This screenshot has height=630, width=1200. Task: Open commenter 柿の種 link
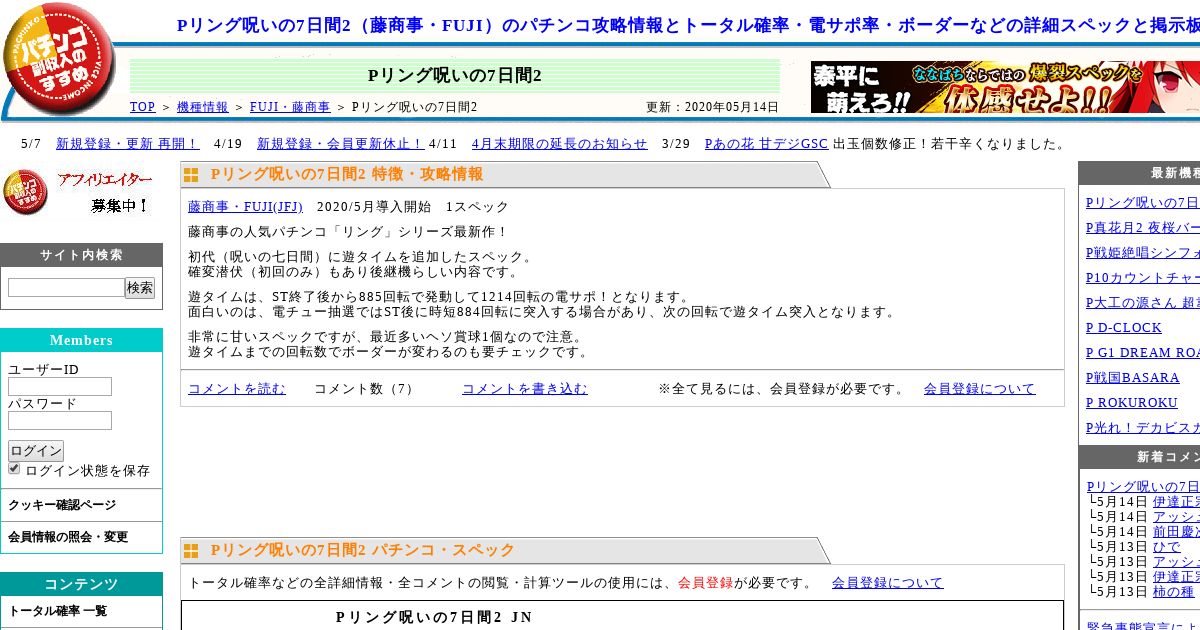point(1174,592)
